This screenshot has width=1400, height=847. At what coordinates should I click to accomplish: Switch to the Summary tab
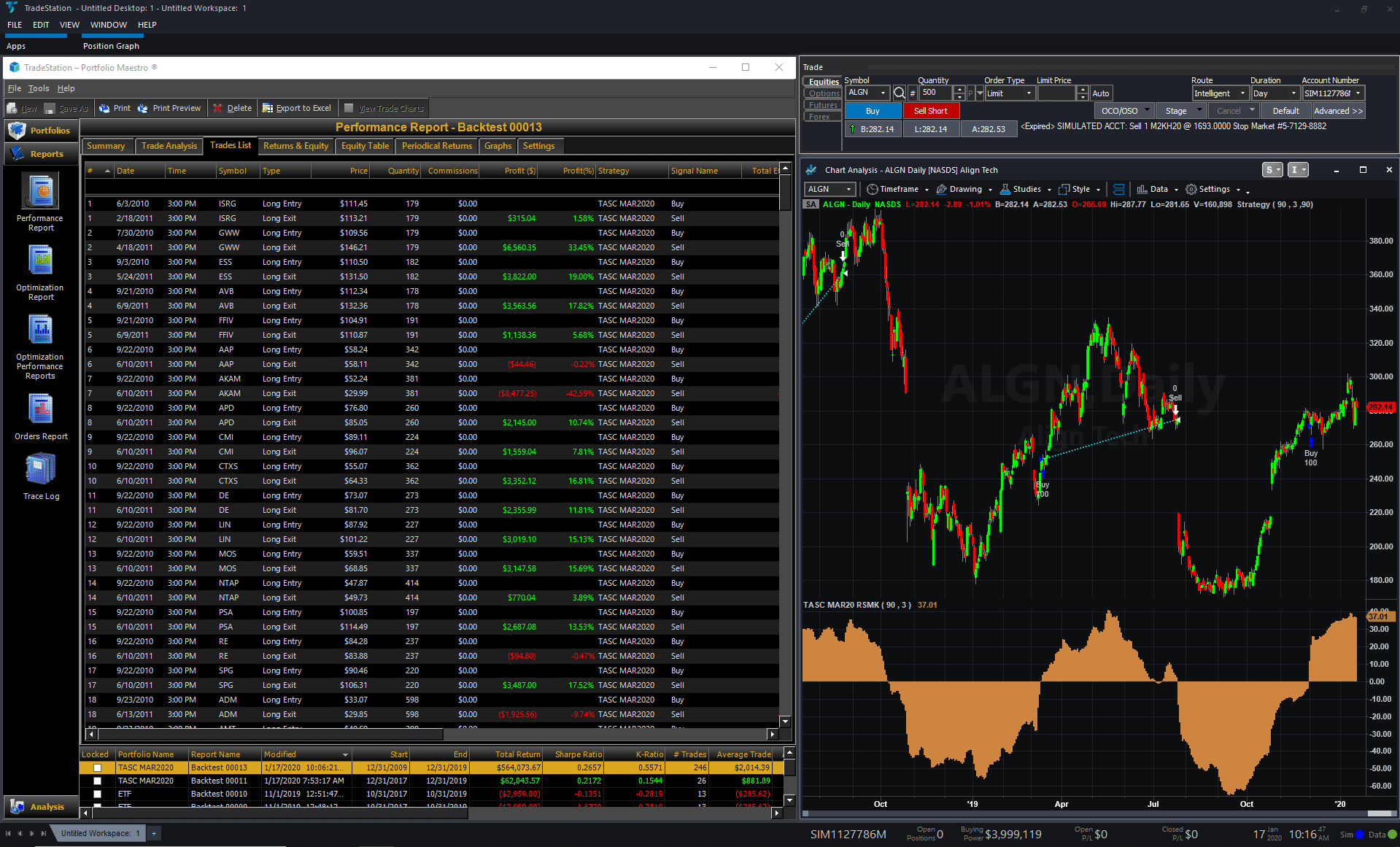(x=106, y=146)
